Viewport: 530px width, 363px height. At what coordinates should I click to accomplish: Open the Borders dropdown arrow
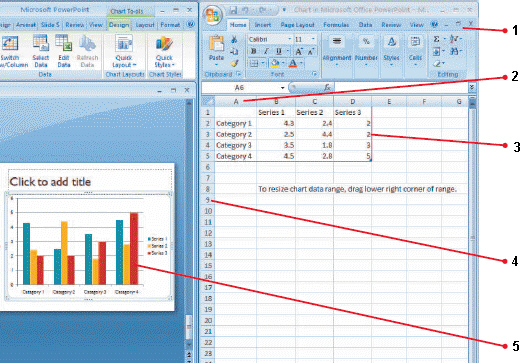(x=262, y=63)
